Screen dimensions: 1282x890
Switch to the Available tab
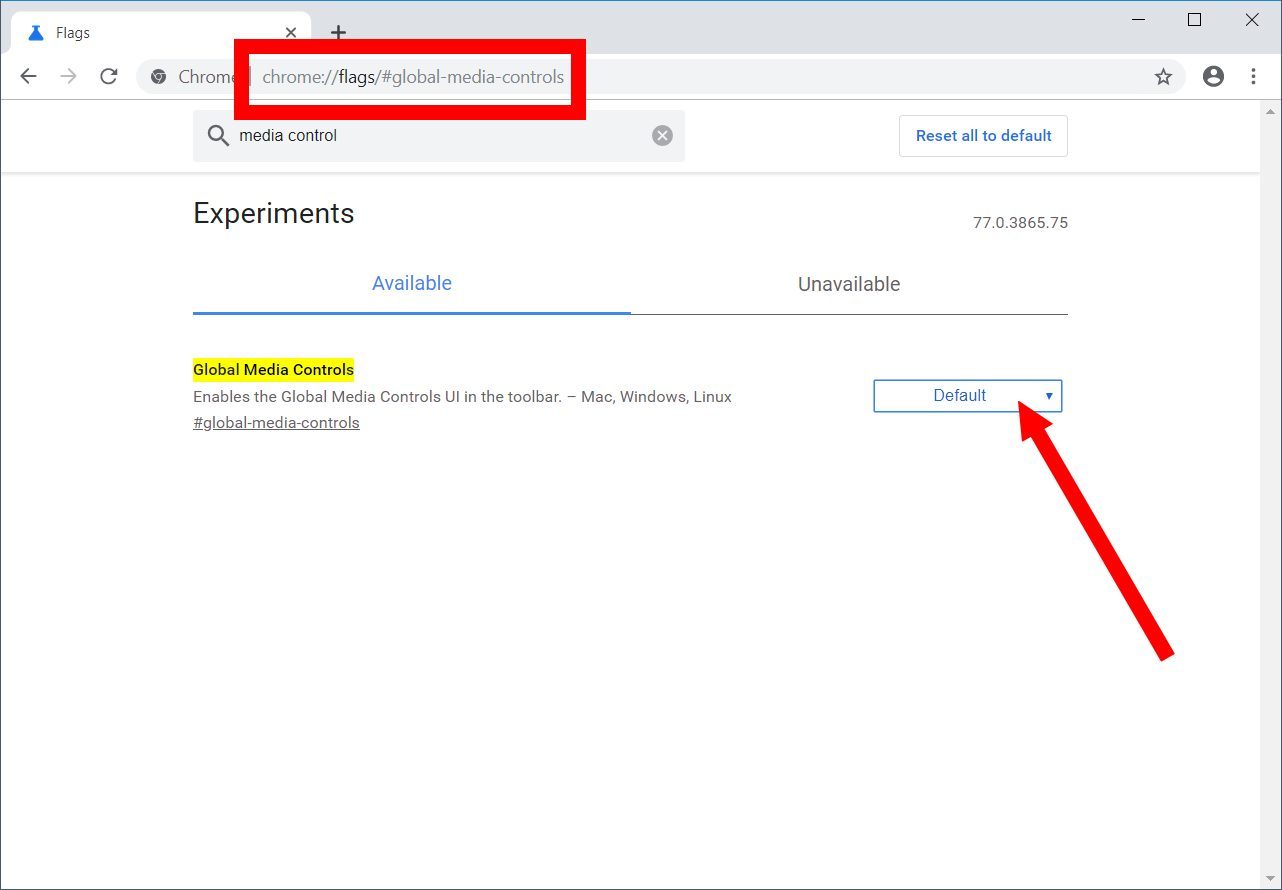[412, 284]
